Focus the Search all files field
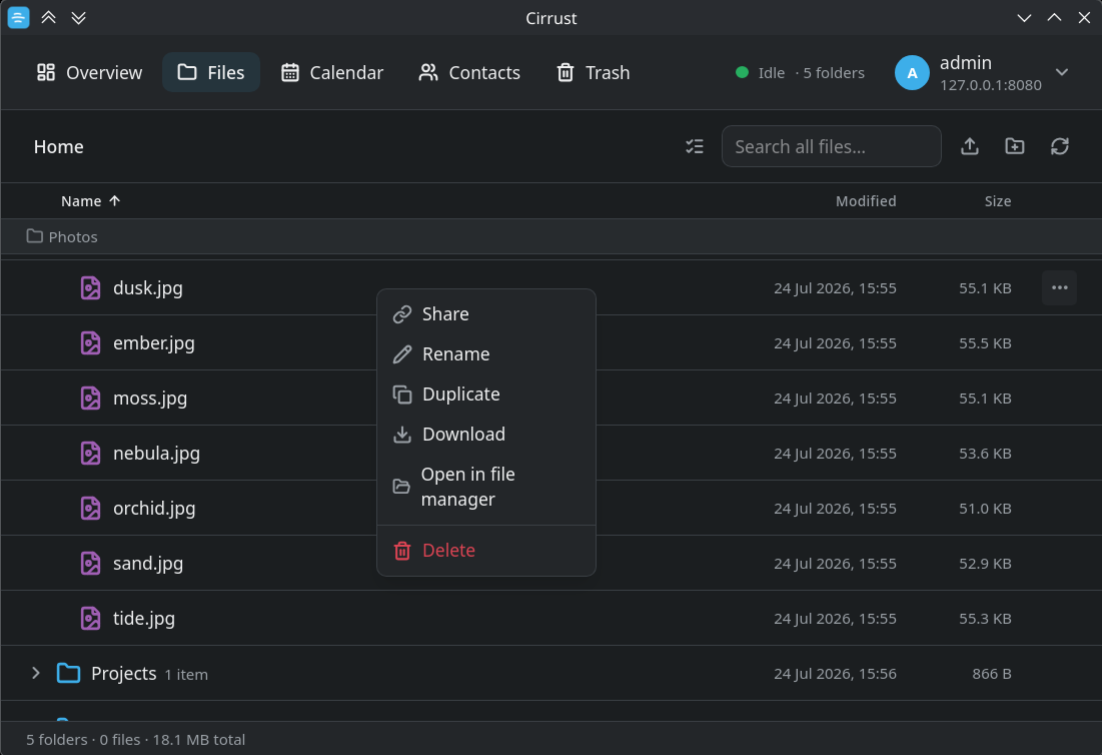1102x755 pixels. (x=831, y=146)
